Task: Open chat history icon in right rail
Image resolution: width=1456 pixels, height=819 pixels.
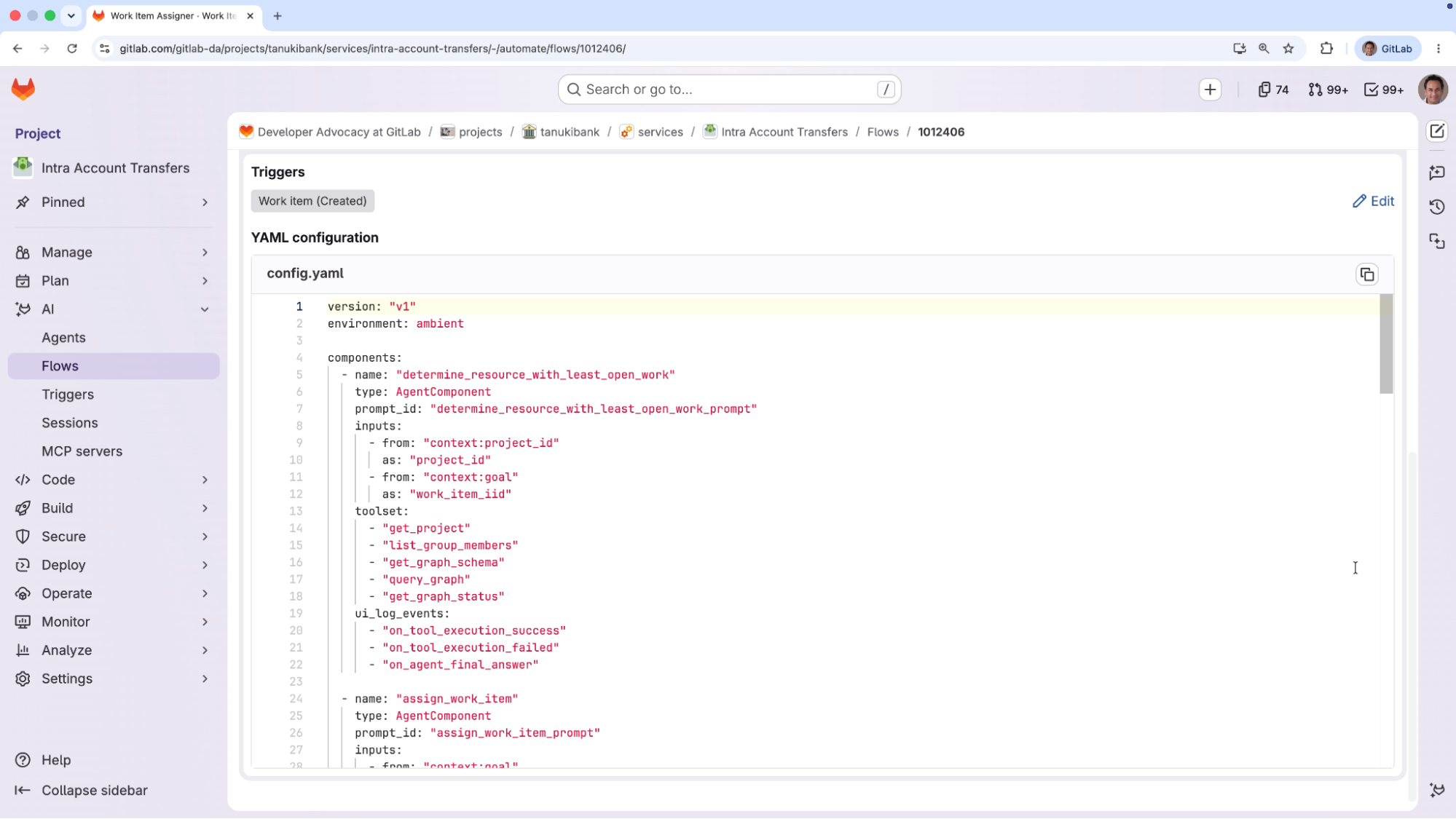Action: [1437, 207]
